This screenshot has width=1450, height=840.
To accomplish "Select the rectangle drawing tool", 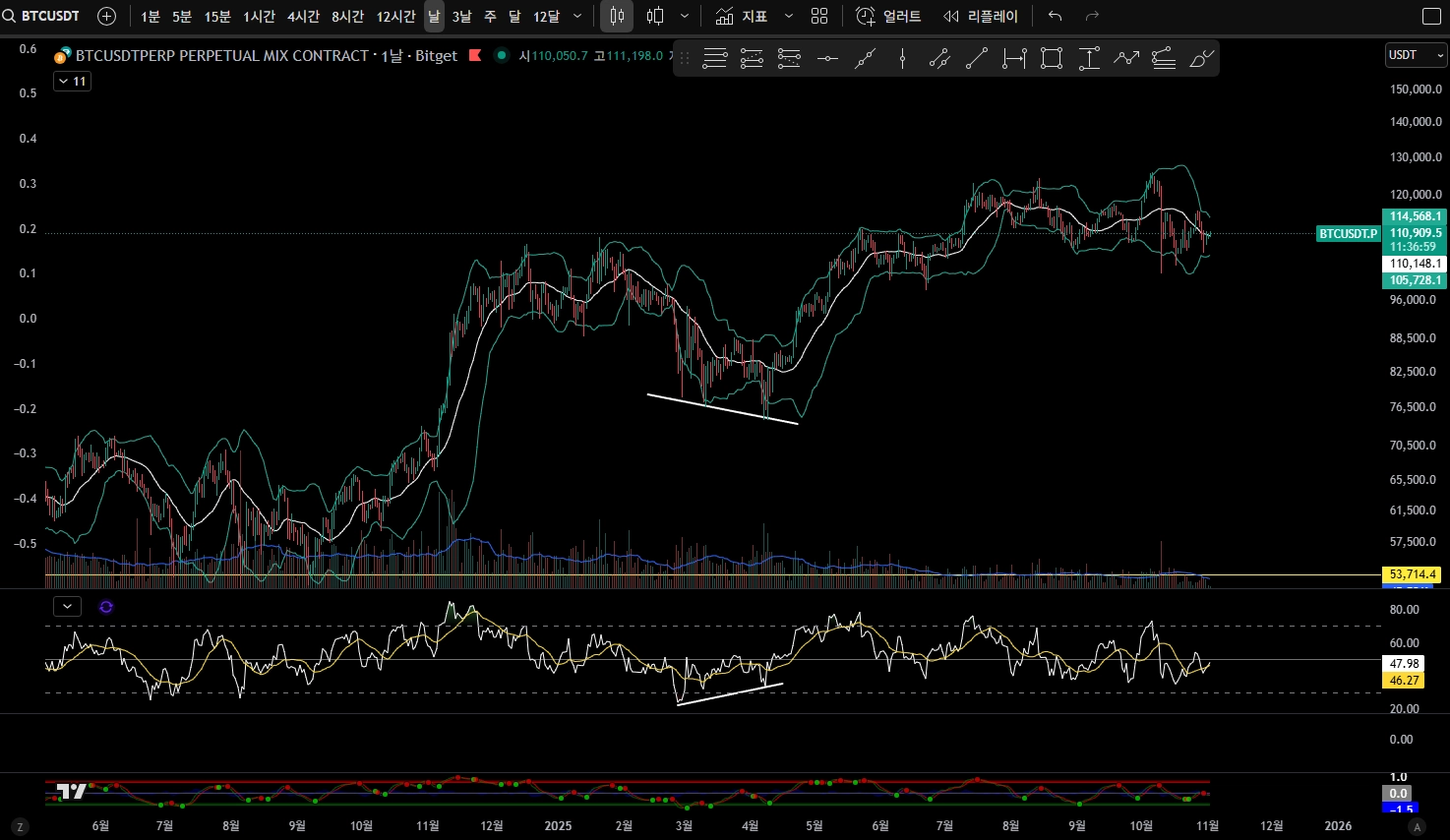I will [x=1052, y=59].
